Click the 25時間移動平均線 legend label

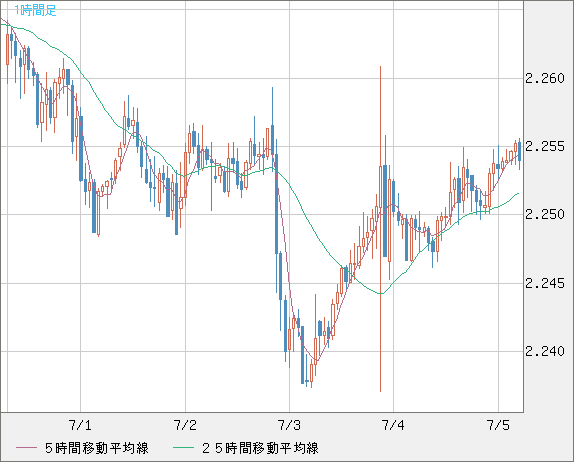(260, 448)
